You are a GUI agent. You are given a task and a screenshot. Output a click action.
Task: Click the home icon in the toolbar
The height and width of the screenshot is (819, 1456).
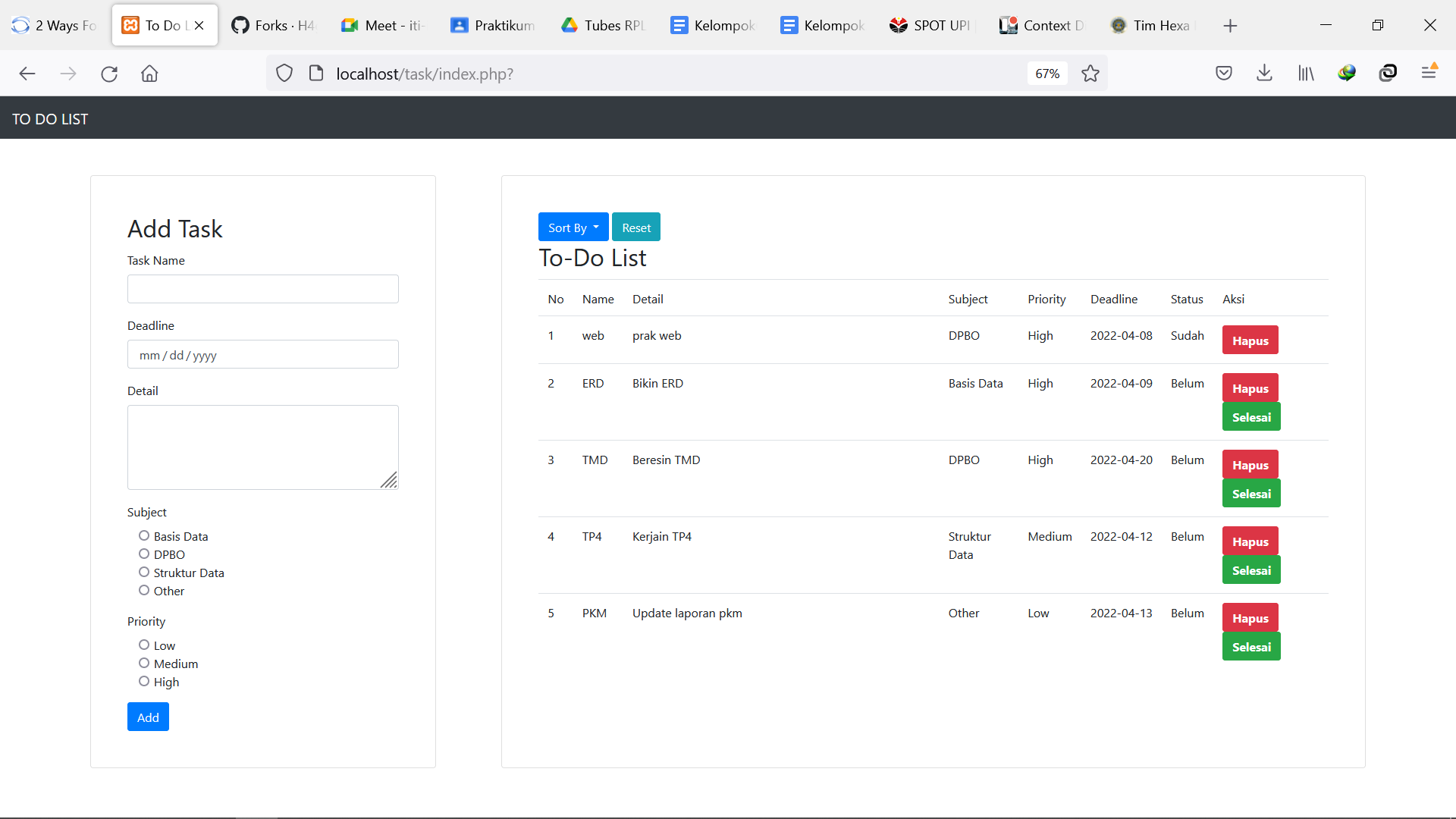[149, 74]
